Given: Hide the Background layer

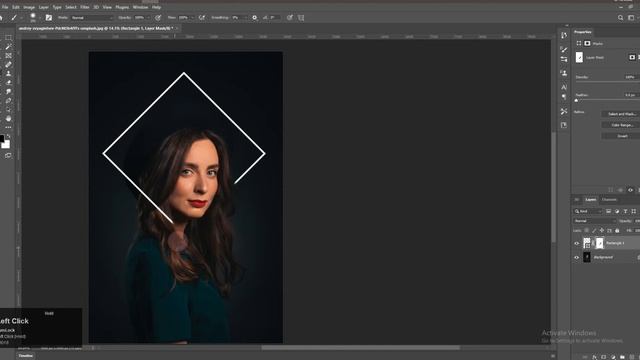Looking at the screenshot, I should click(577, 258).
